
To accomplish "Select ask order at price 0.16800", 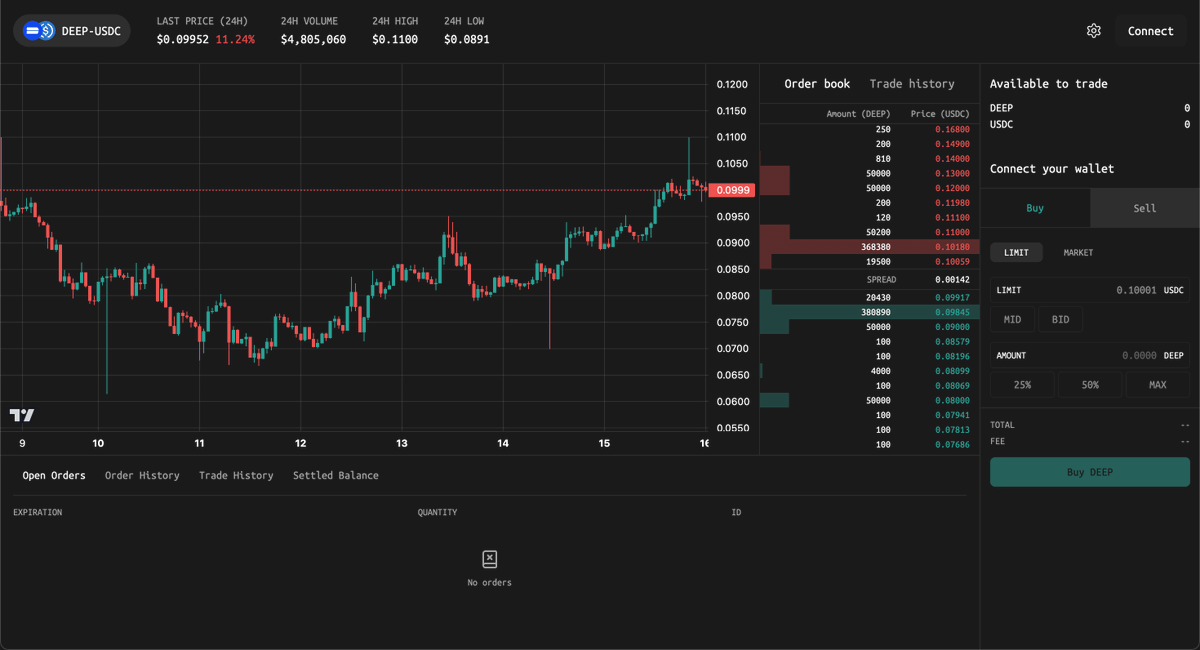I will coord(870,129).
